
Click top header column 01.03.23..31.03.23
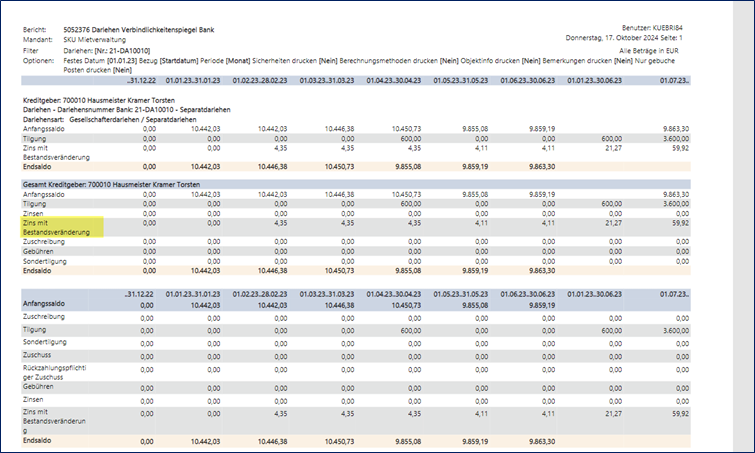tap(326, 81)
